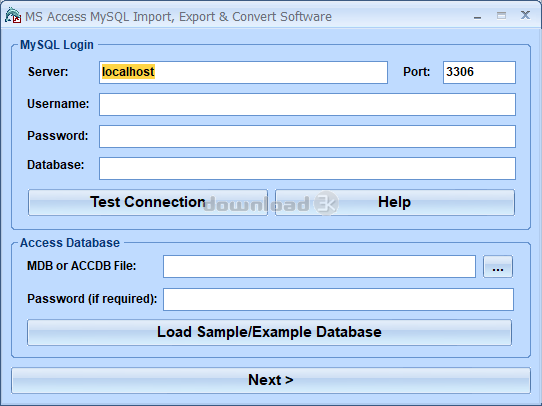Viewport: 542px width, 406px height.
Task: Click the application icon in the title bar
Action: [x=13, y=16]
